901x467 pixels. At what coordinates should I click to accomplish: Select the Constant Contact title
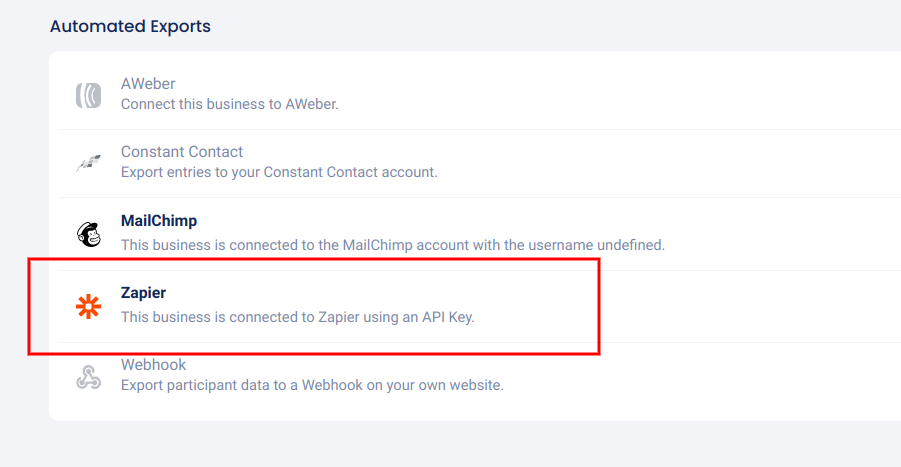(182, 152)
